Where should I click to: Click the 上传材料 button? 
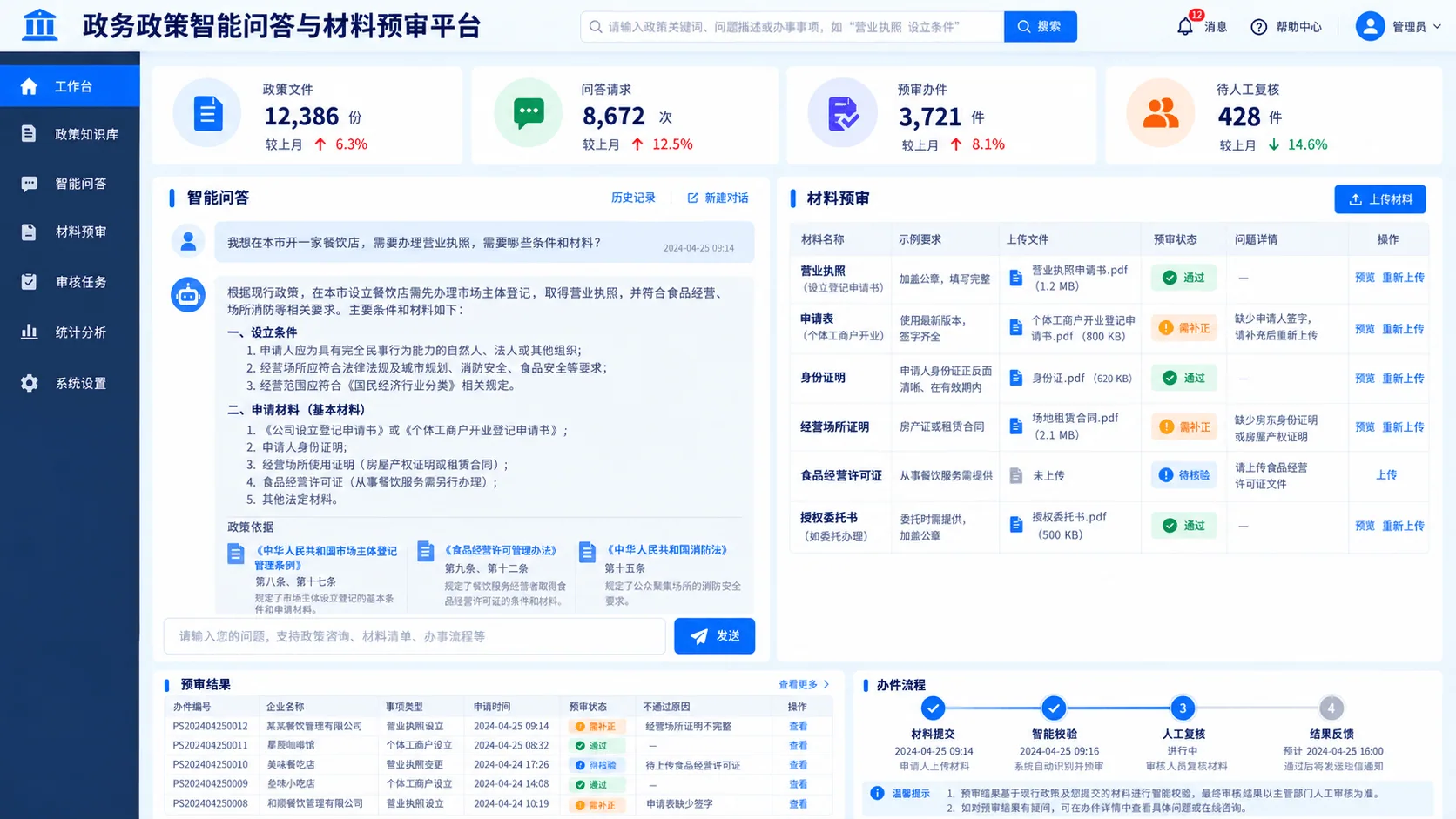tap(1379, 199)
